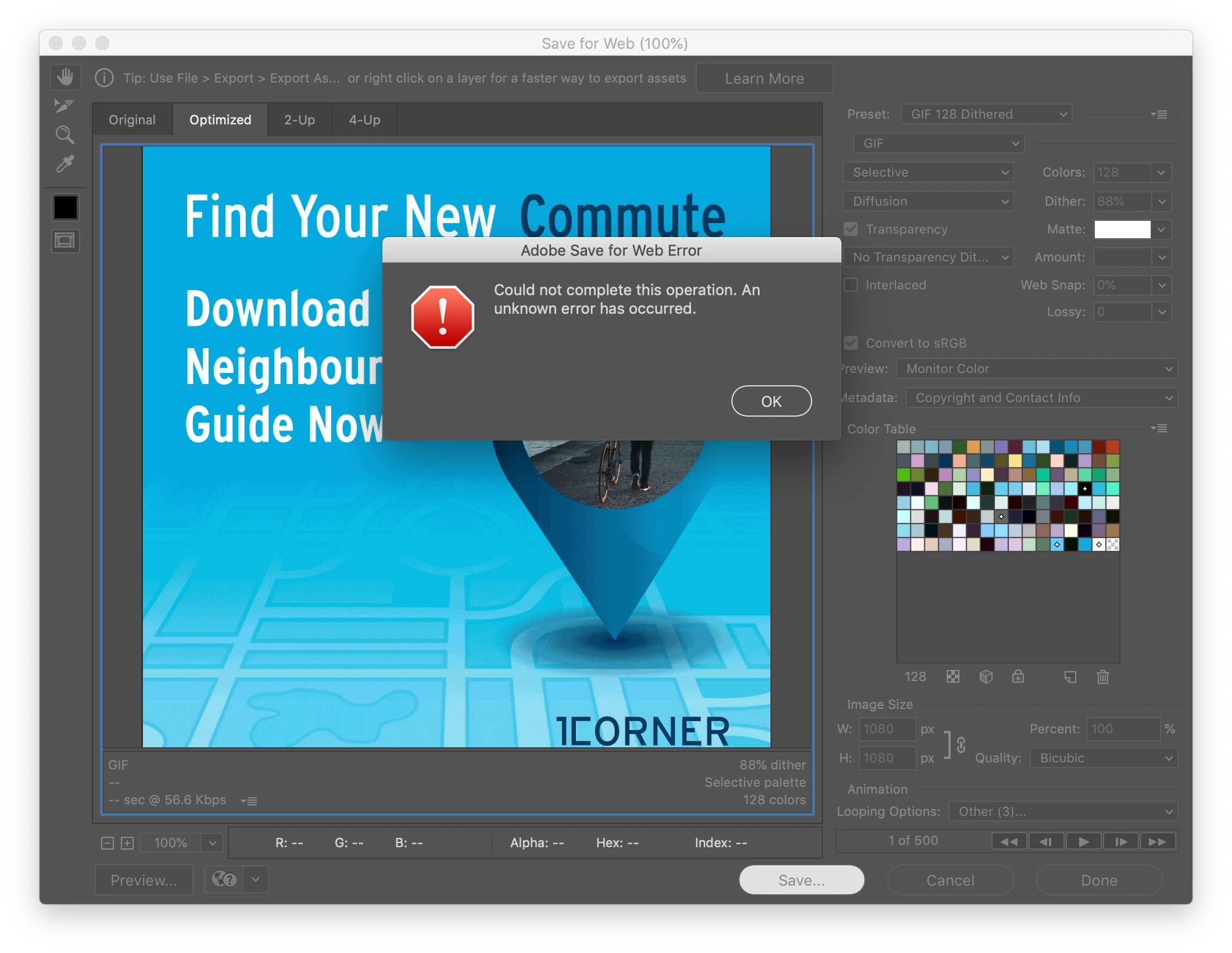Switch to the Original tab

click(x=132, y=120)
